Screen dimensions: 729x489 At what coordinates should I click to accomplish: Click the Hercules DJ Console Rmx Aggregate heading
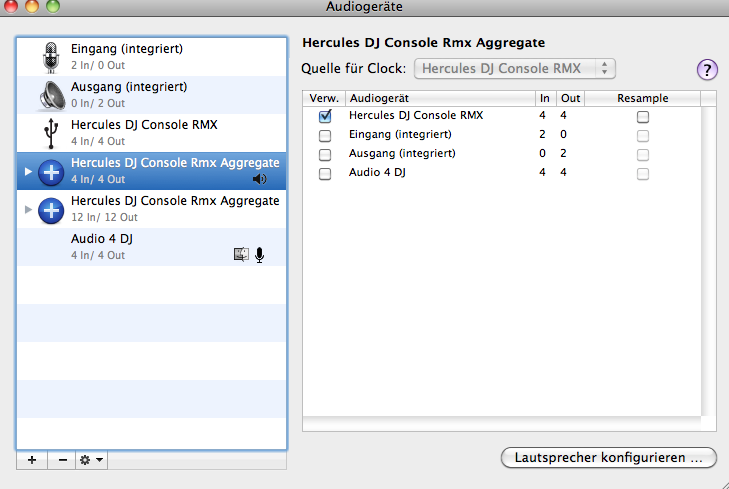(424, 43)
